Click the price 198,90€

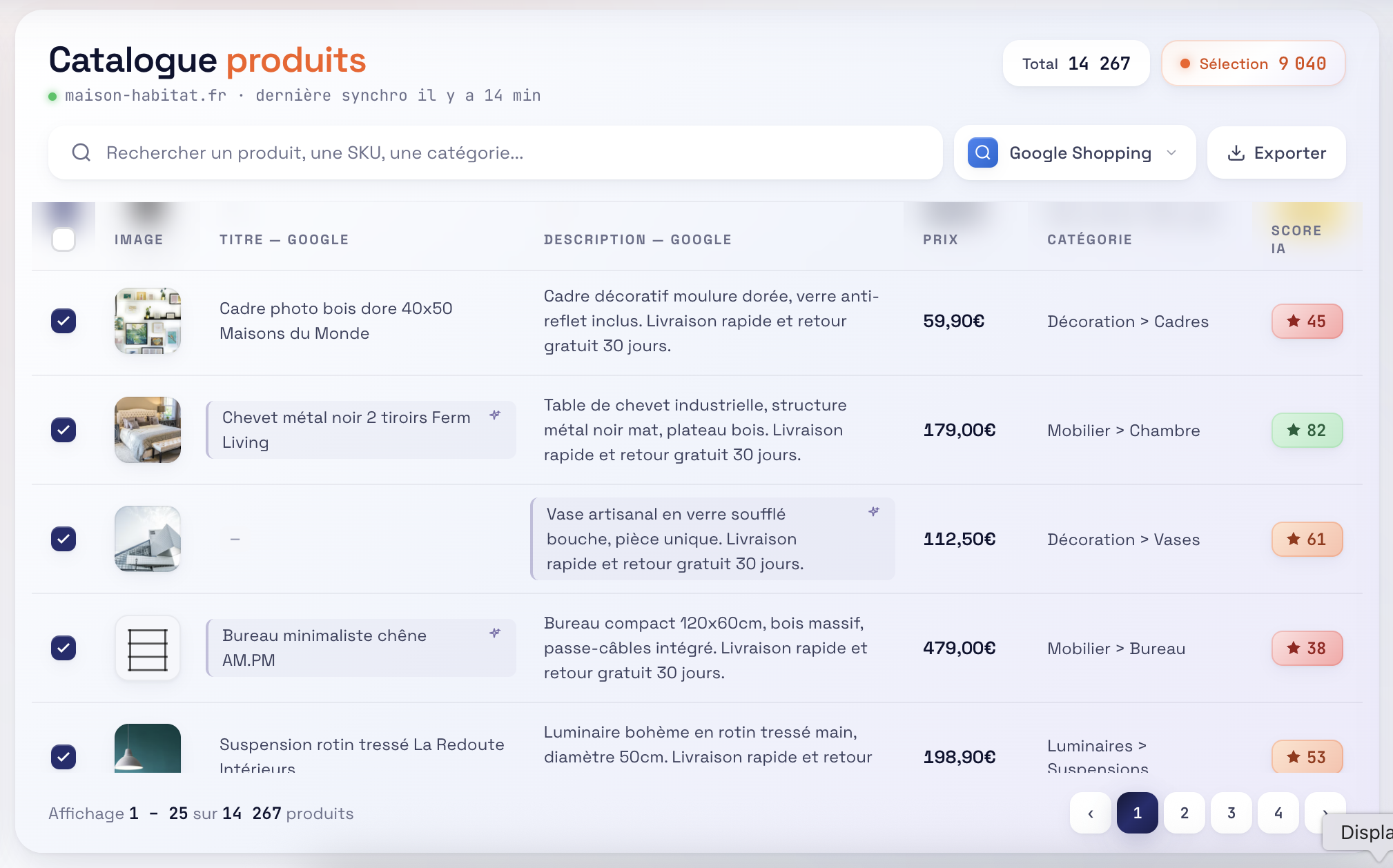point(959,757)
